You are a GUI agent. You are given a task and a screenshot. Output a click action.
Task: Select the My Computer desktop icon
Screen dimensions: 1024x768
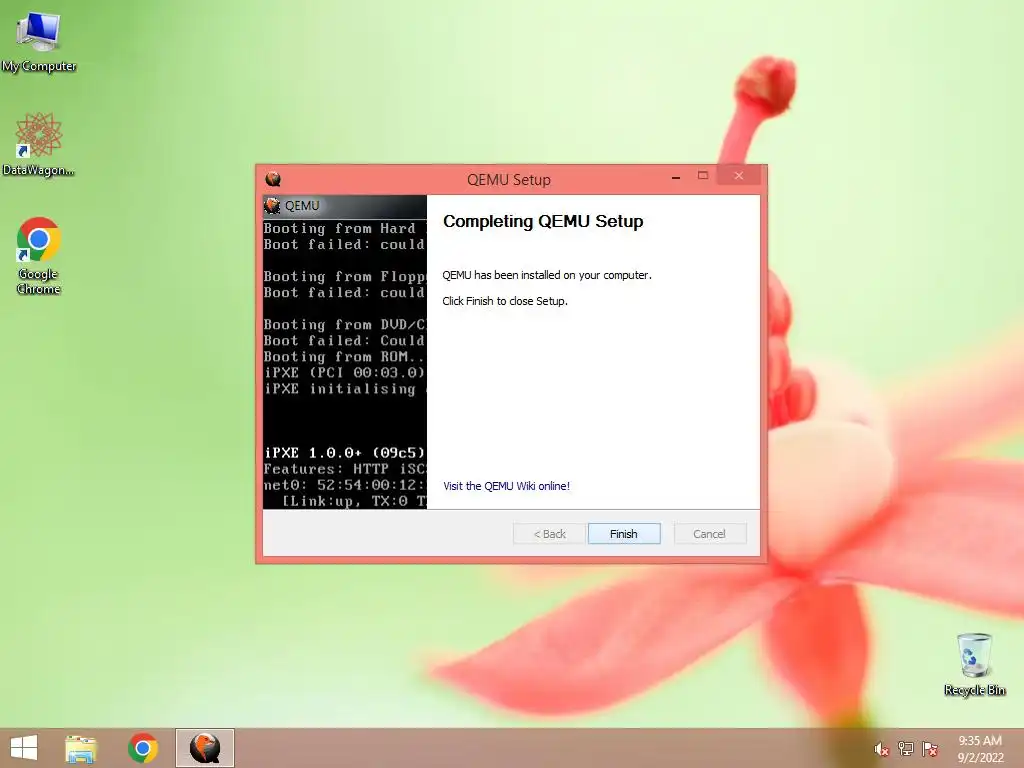[39, 42]
